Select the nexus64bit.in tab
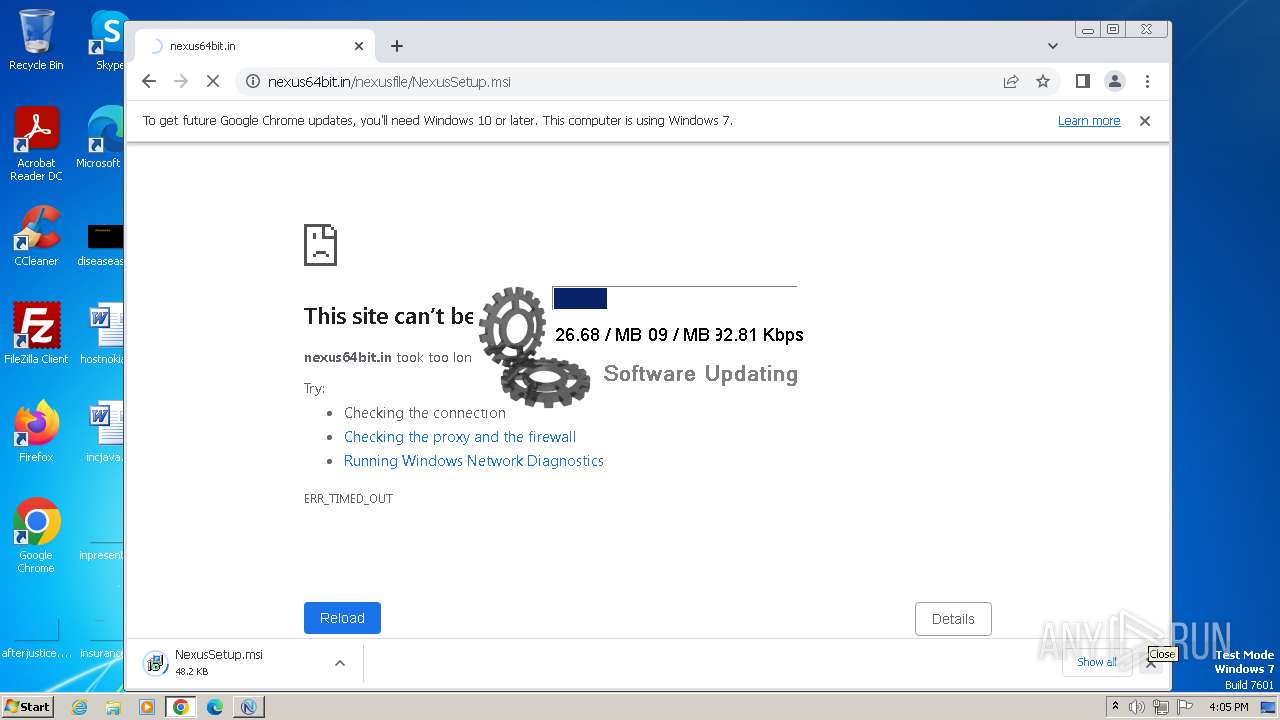 pos(255,46)
